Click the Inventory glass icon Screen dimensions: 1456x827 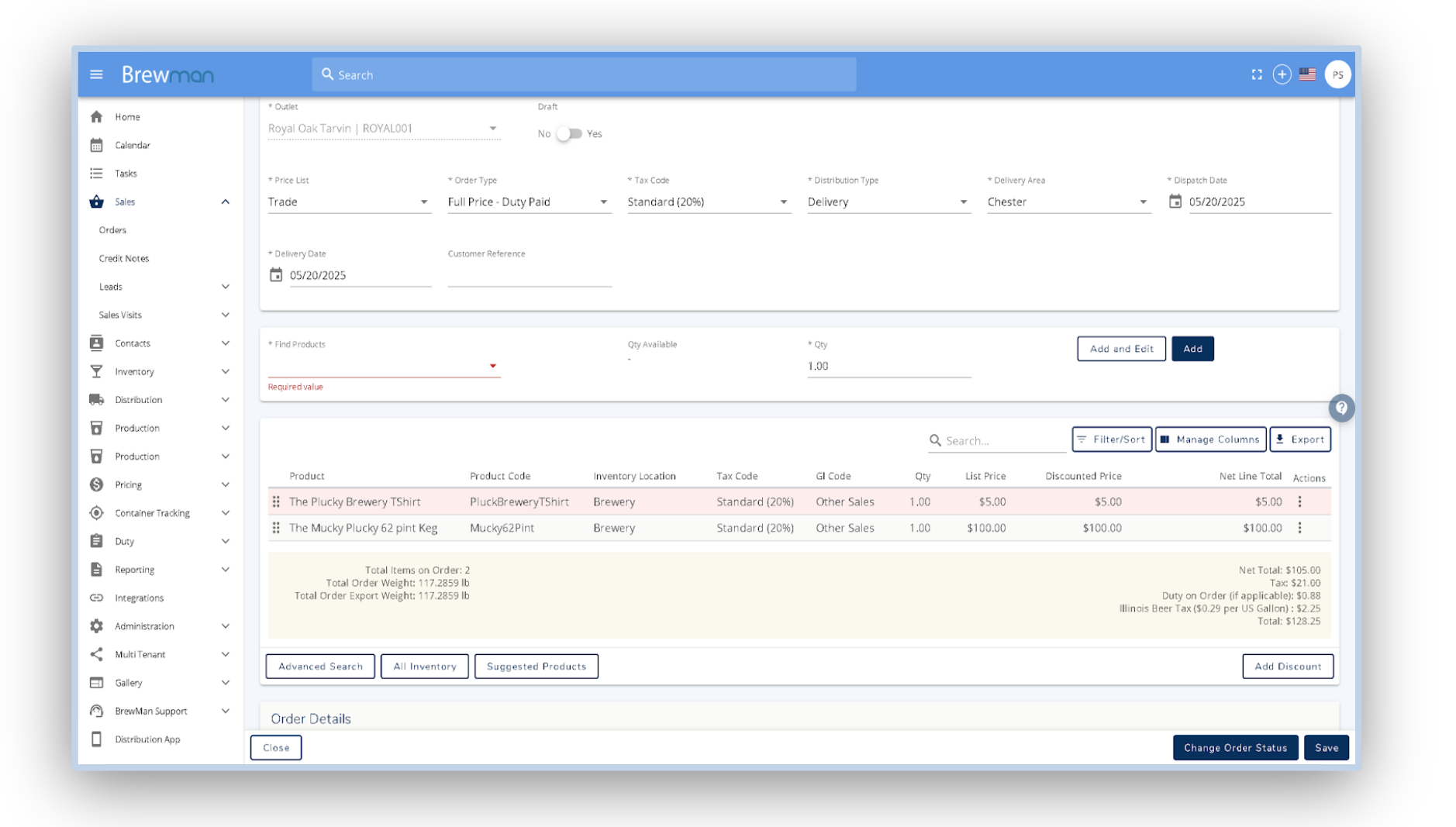[96, 371]
